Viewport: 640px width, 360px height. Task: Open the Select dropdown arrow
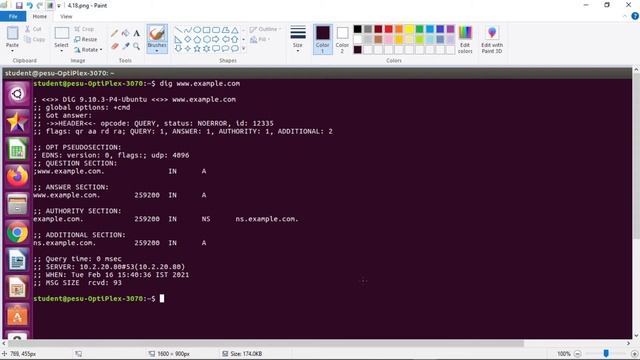(62, 51)
